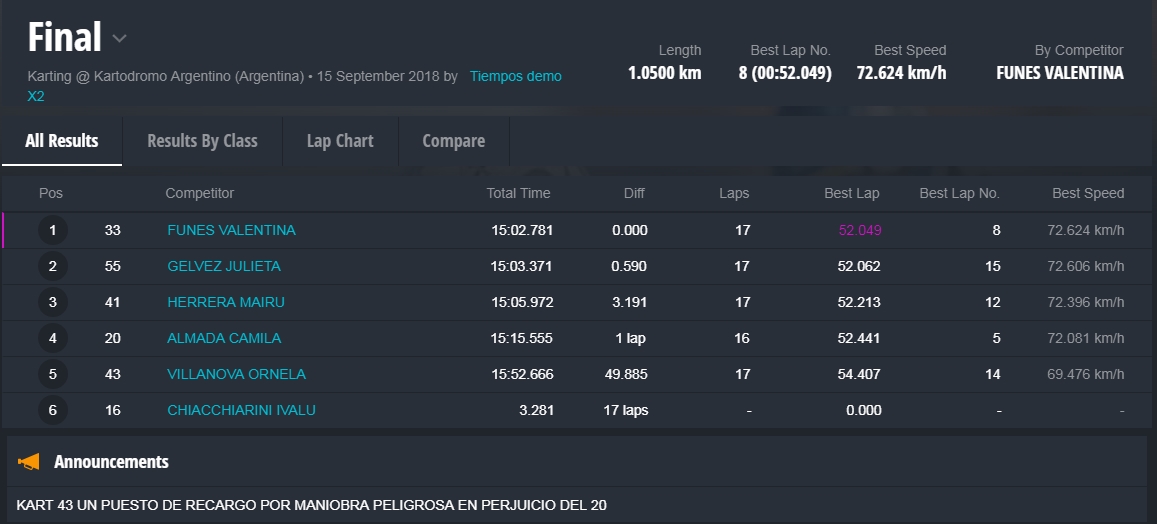This screenshot has height=524, width=1157.
Task: Open the Results By Class tab
Action: (202, 141)
